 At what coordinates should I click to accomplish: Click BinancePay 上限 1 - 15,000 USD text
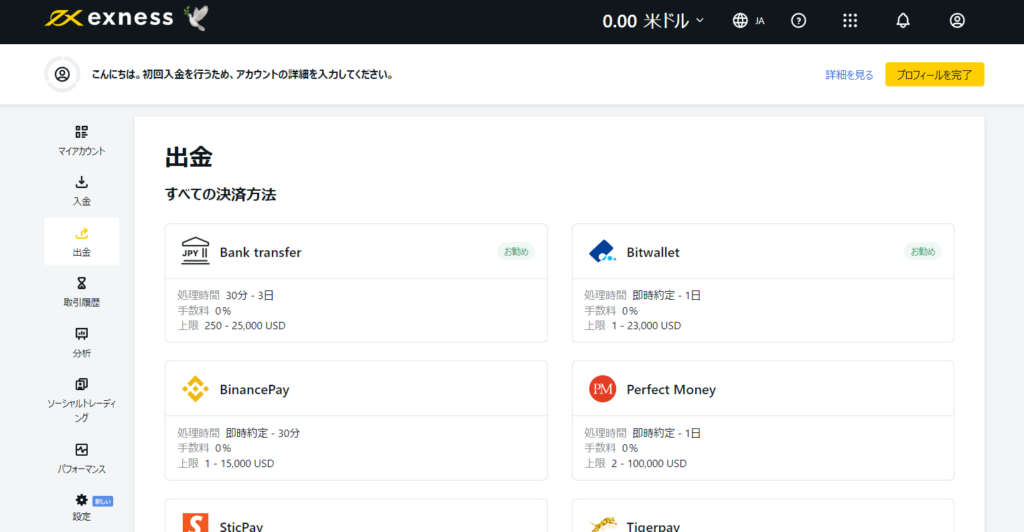tap(226, 463)
